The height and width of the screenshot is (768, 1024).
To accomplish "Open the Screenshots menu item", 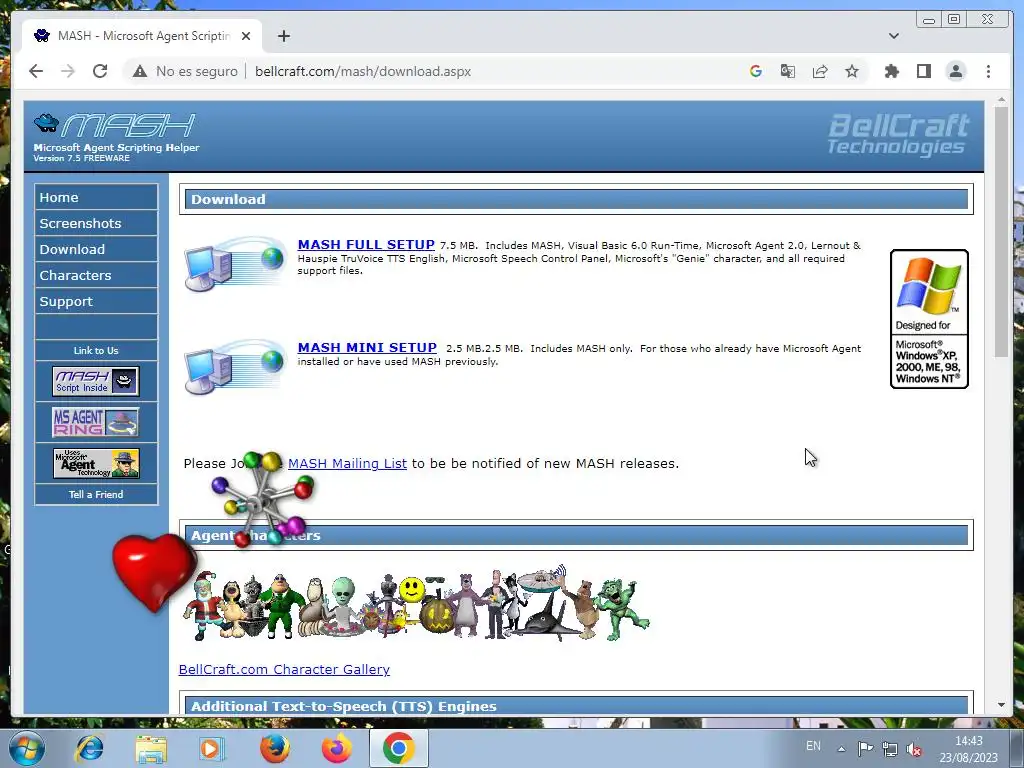I will tap(96, 223).
